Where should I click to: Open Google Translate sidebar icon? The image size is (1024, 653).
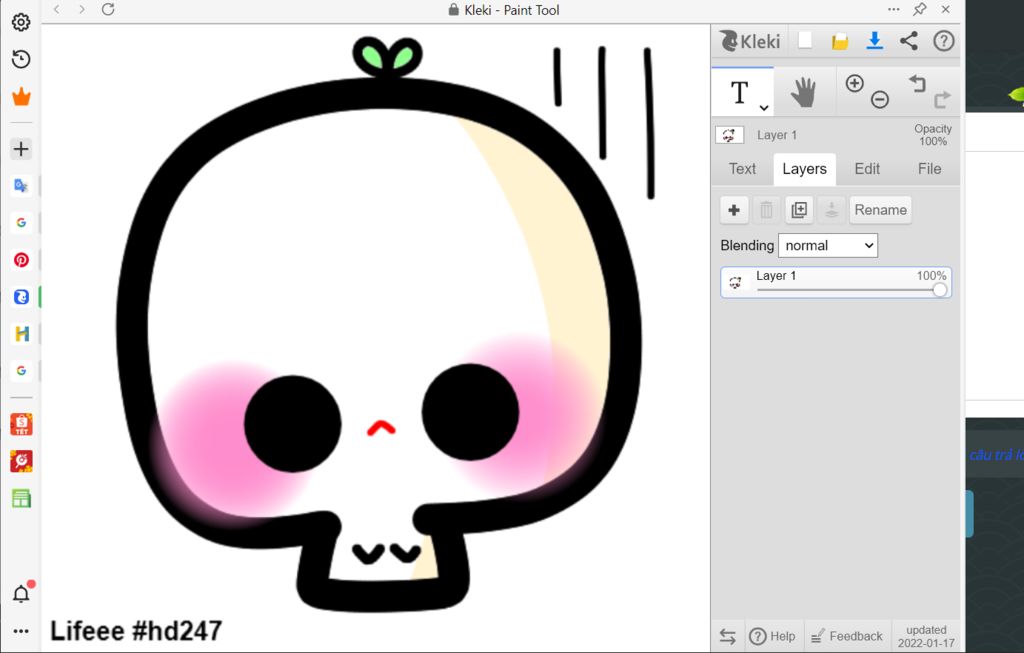(x=21, y=185)
